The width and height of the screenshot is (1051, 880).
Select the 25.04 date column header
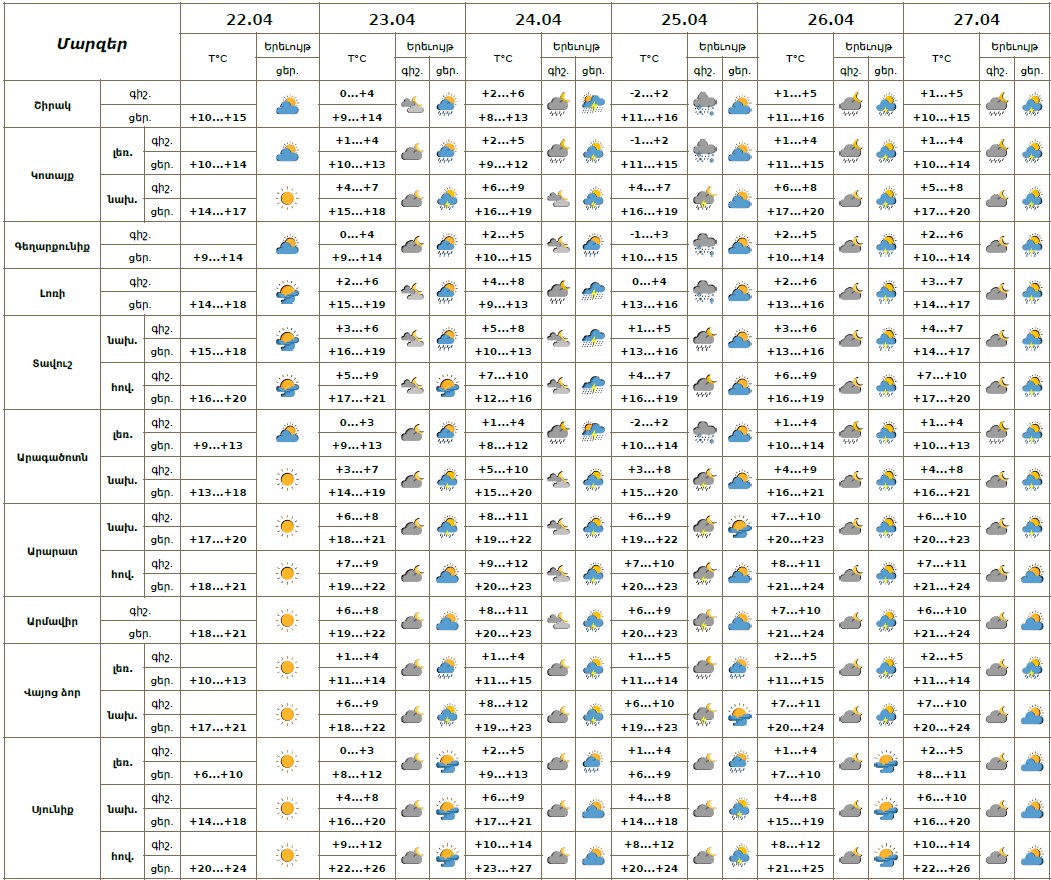(684, 19)
